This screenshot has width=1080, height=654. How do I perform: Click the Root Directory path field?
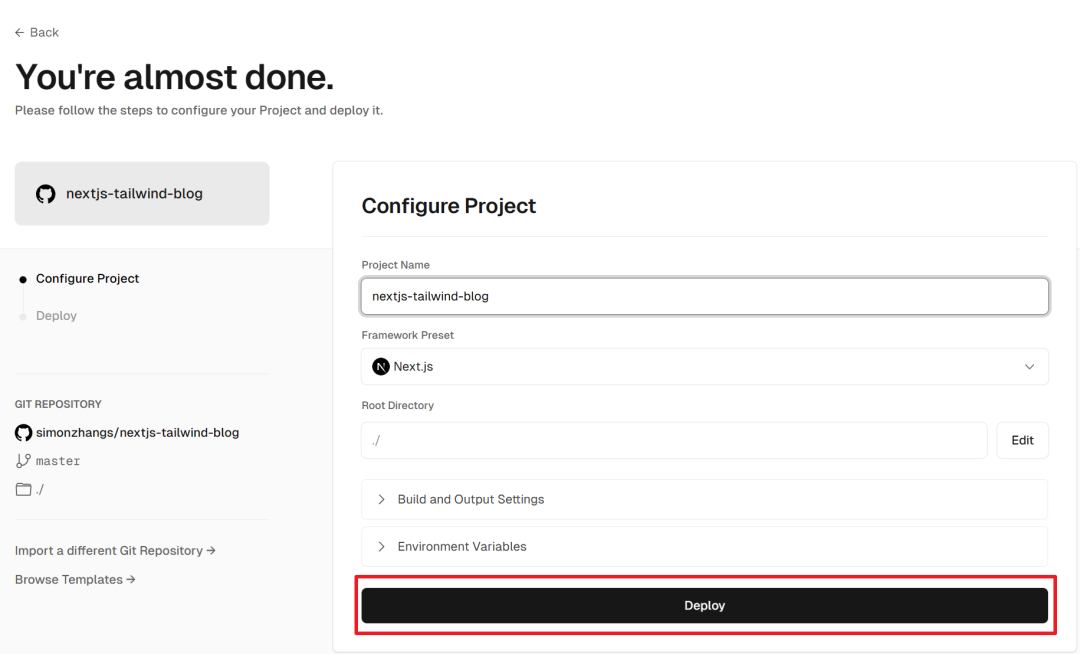[x=674, y=441]
